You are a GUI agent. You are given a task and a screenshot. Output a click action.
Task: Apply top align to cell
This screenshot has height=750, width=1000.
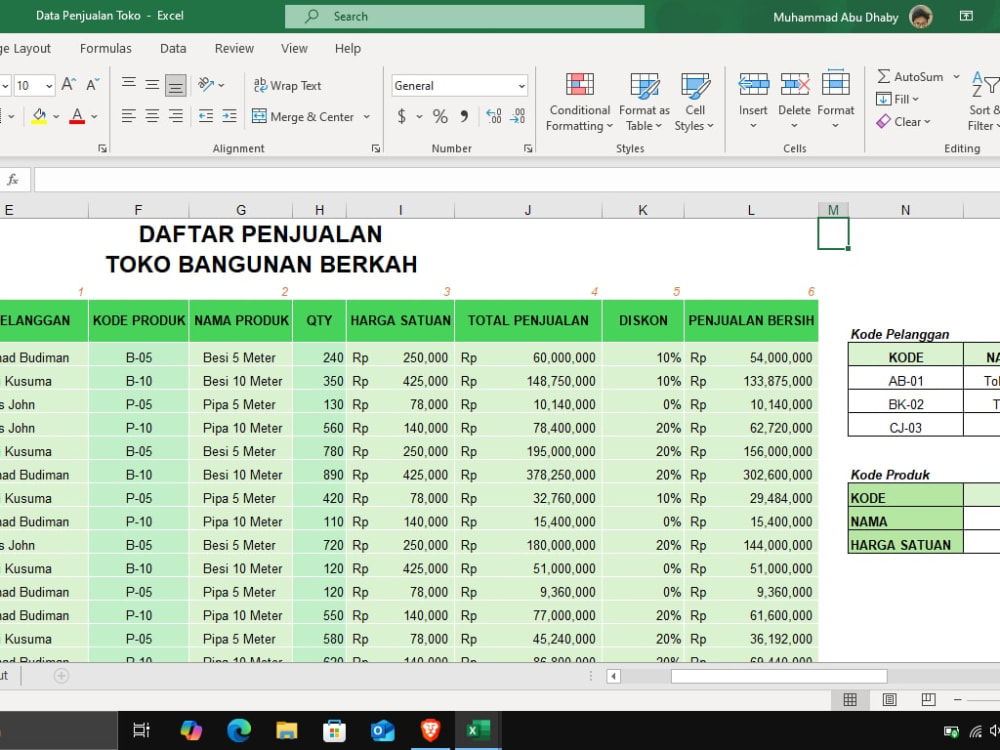128,84
